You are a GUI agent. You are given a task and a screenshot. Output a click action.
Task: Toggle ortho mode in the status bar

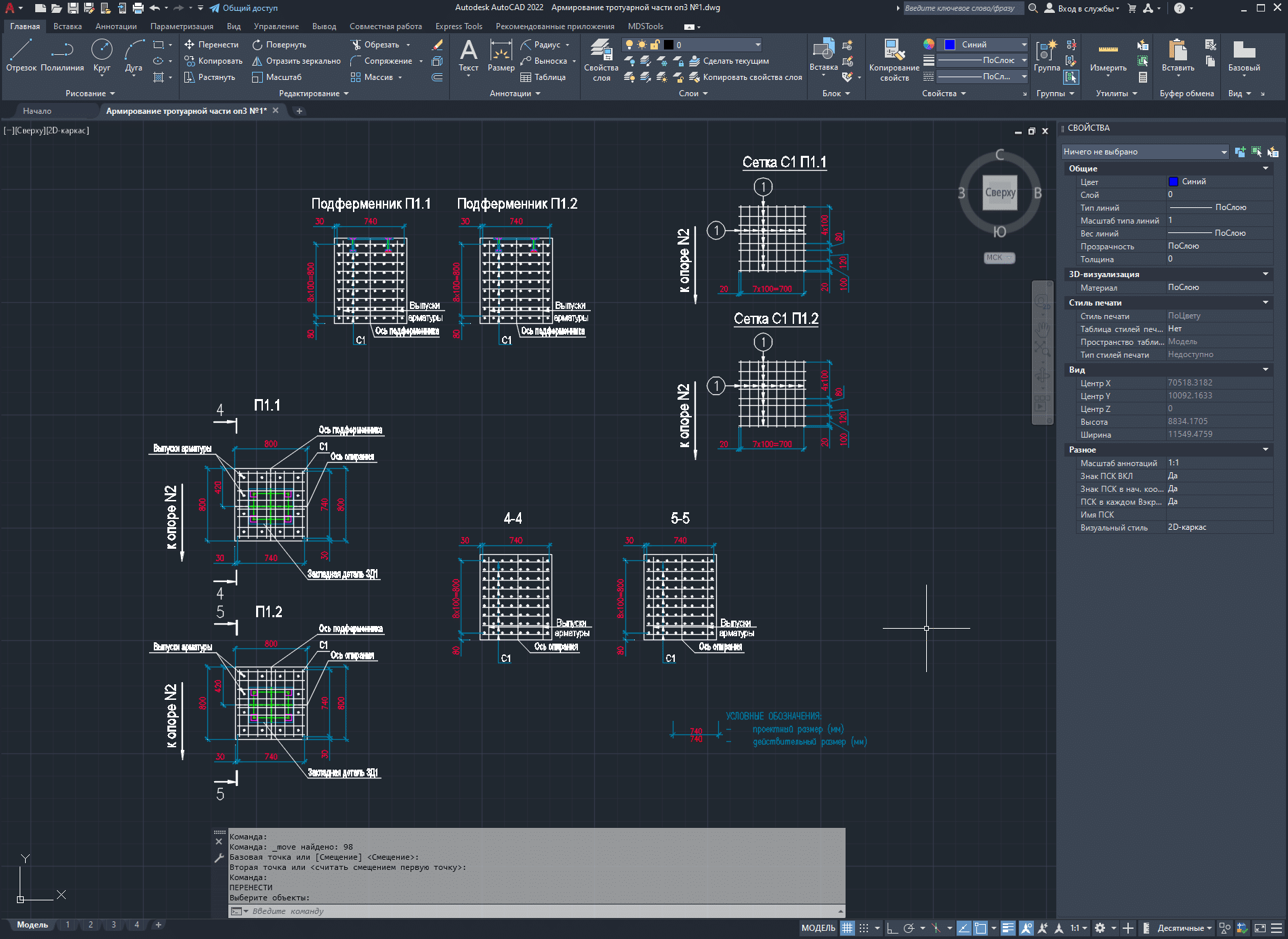[892, 928]
